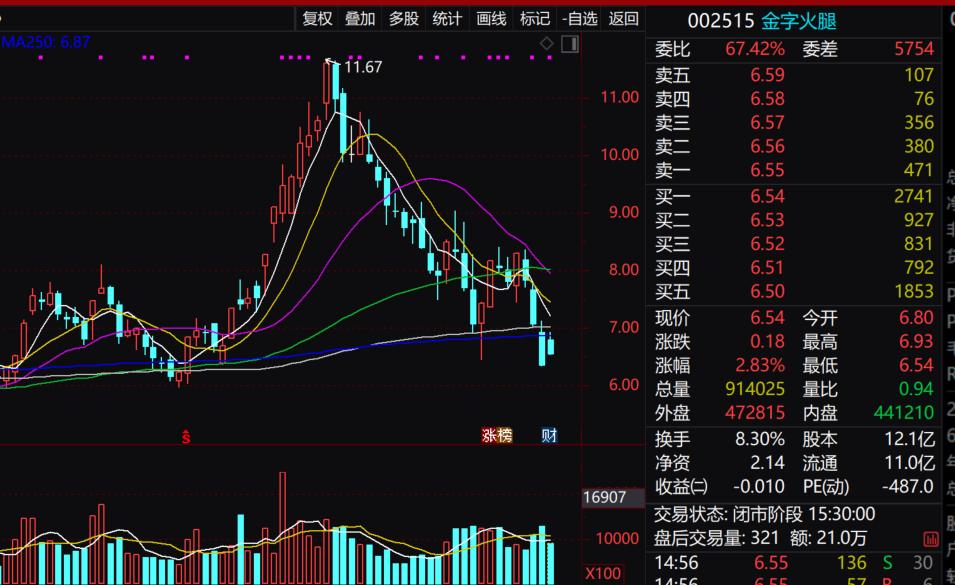The width and height of the screenshot is (955, 585).
Task: Open the red bar-chart icon beside after-hours volume
Action: click(x=931, y=539)
